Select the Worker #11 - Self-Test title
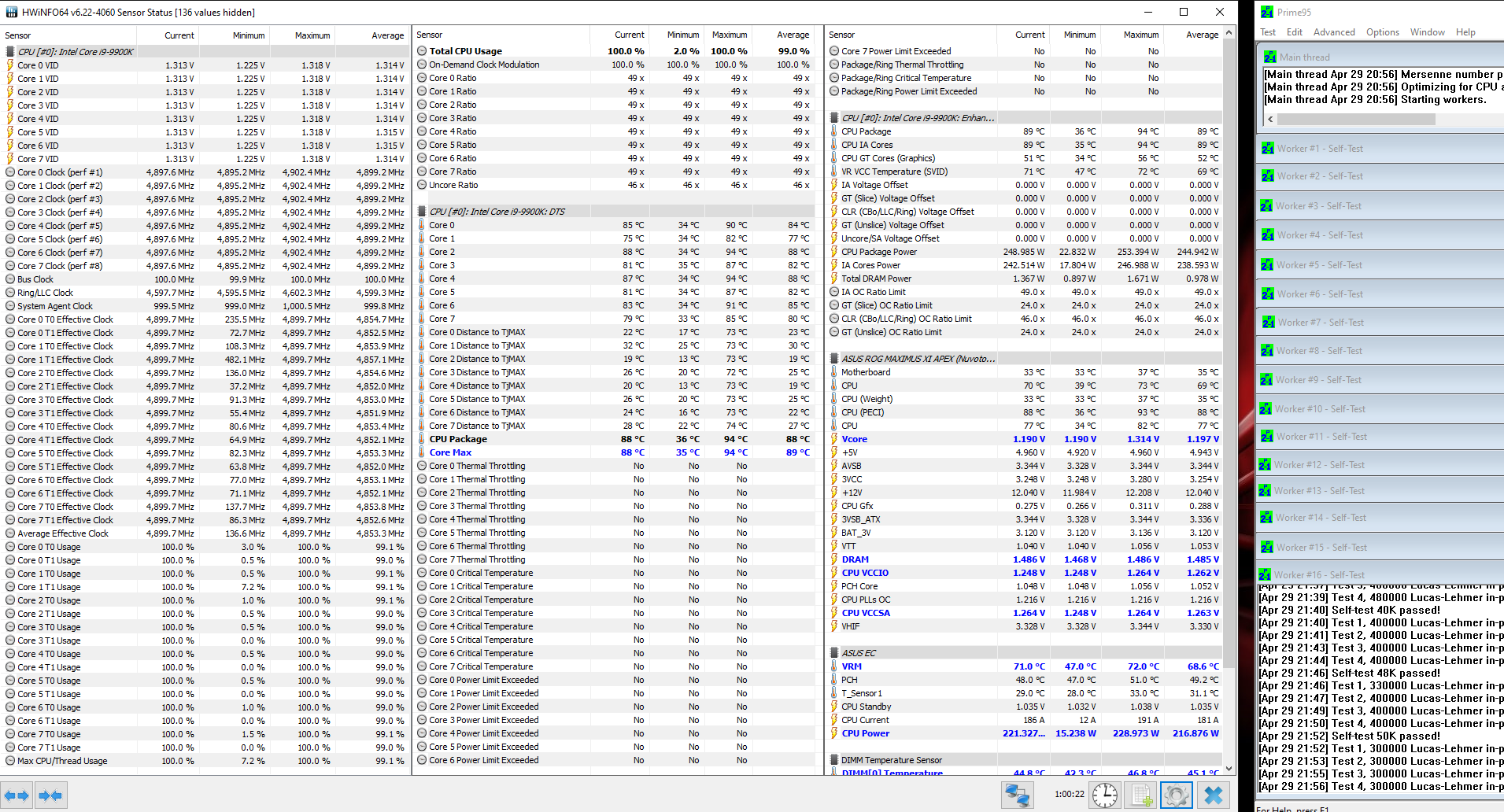This screenshot has height=812, width=1504. tap(1322, 437)
